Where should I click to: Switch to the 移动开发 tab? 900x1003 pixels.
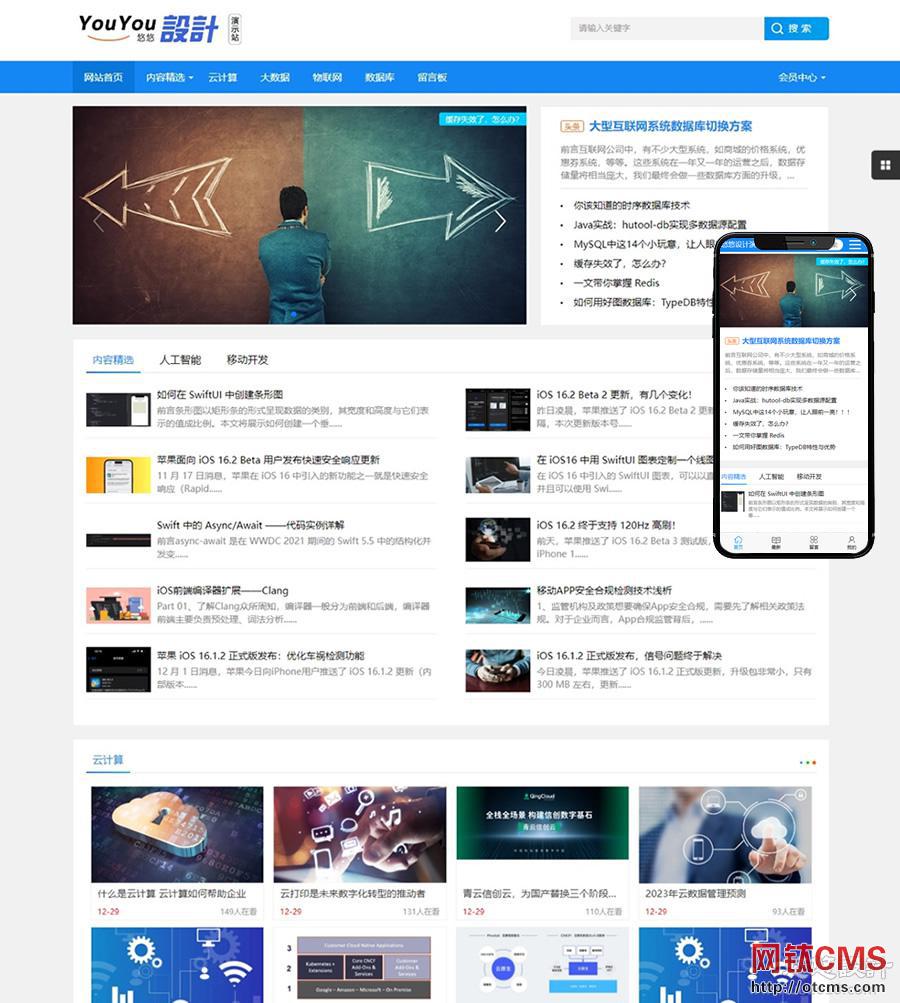(247, 360)
